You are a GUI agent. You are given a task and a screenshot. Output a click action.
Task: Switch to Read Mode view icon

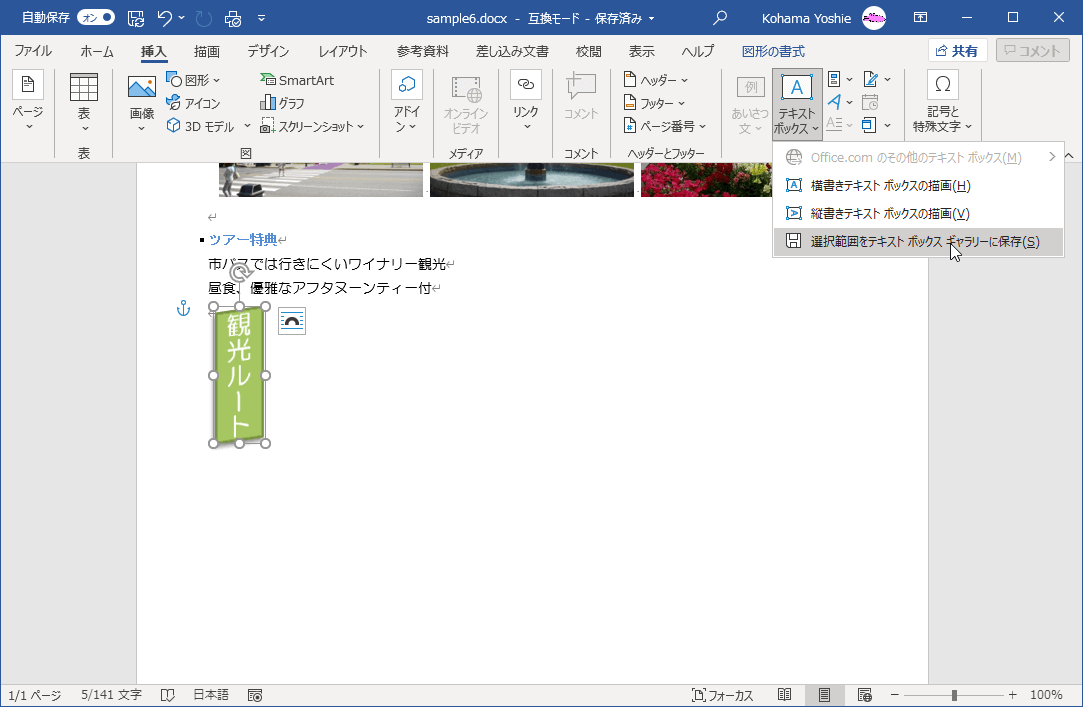[785, 695]
